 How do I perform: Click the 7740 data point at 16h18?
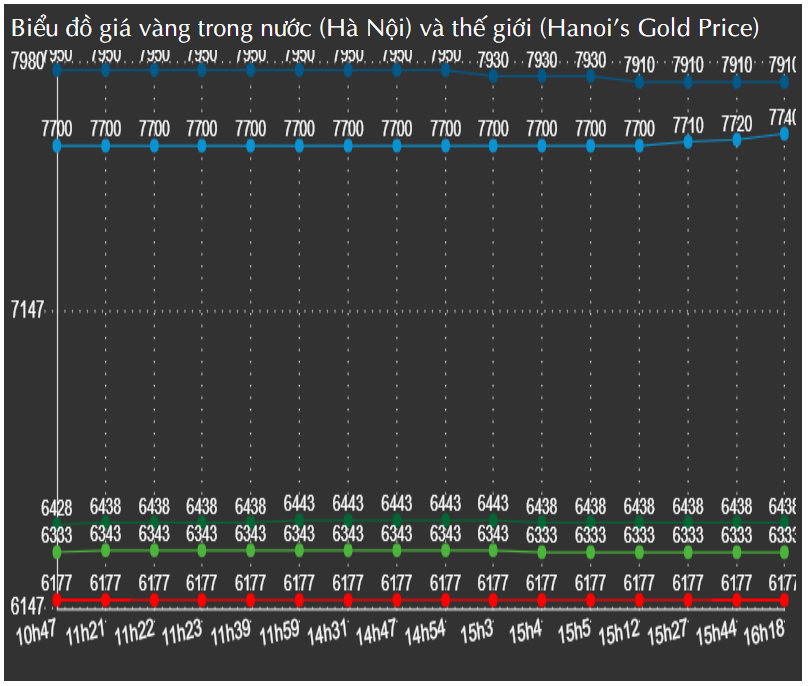(x=785, y=133)
